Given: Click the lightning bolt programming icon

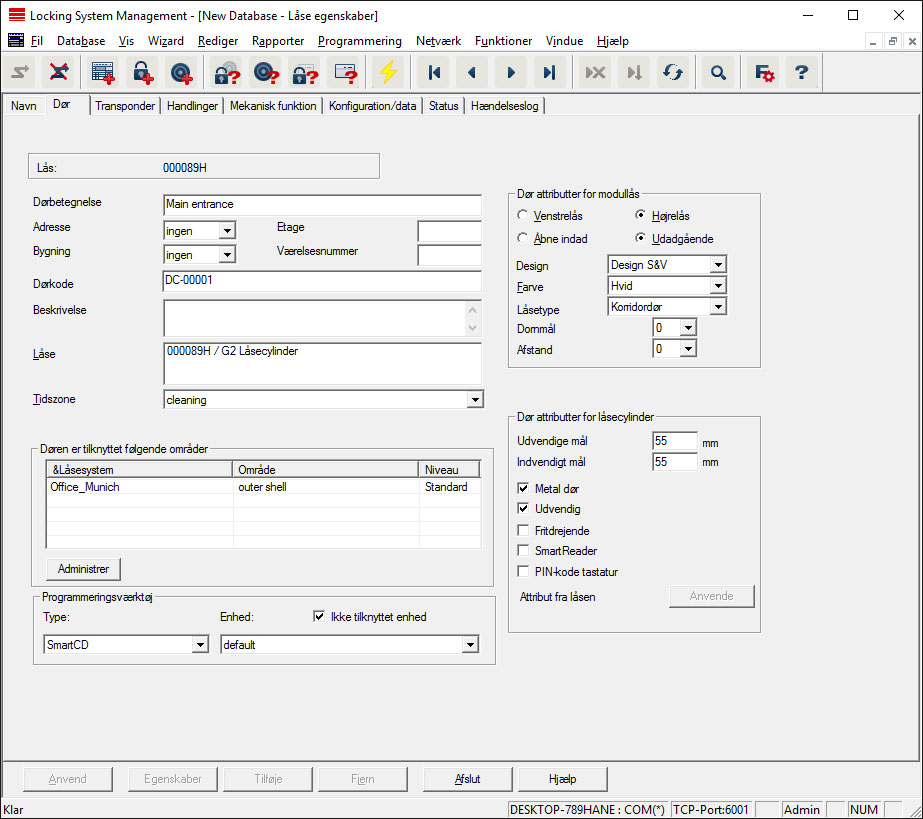Looking at the screenshot, I should coord(387,73).
